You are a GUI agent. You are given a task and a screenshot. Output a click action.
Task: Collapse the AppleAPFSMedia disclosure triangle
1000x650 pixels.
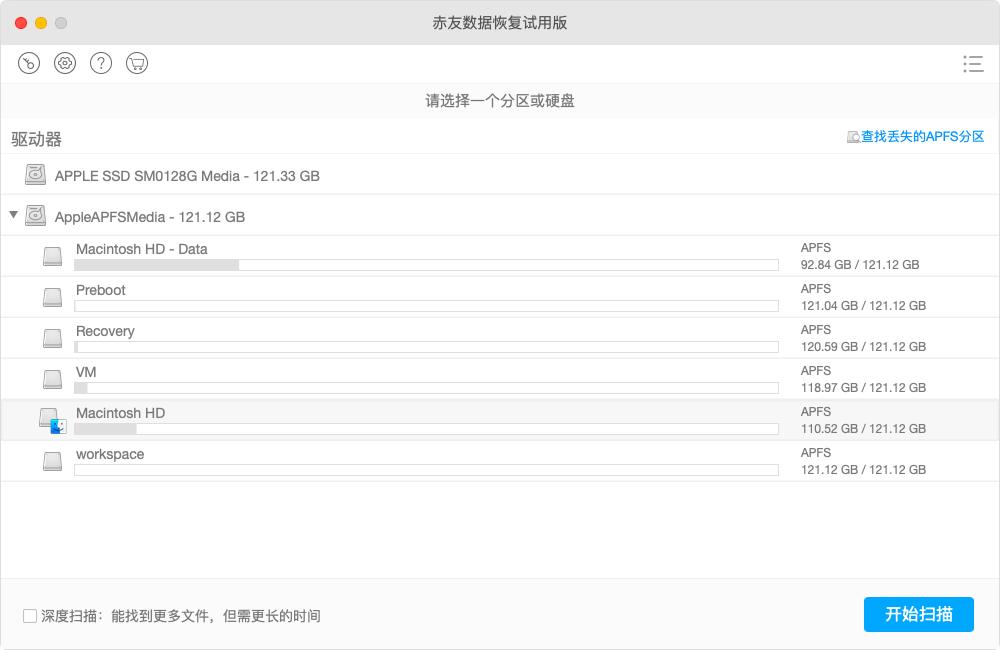coord(13,215)
